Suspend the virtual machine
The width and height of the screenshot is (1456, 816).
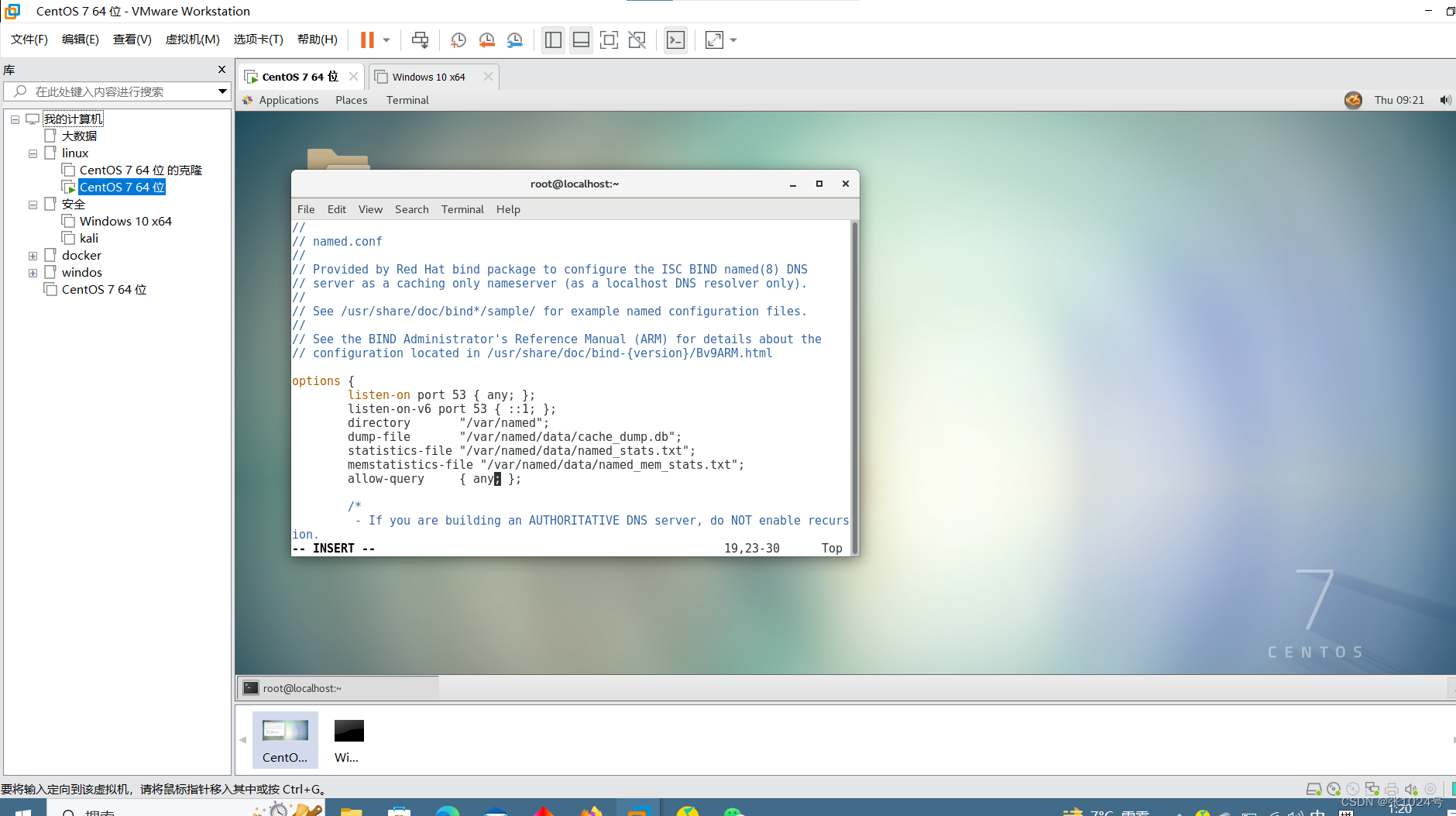pyautogui.click(x=368, y=40)
